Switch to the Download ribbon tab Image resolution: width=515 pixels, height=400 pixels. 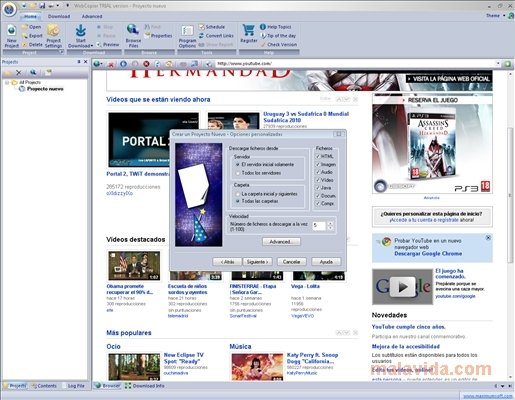(x=59, y=16)
